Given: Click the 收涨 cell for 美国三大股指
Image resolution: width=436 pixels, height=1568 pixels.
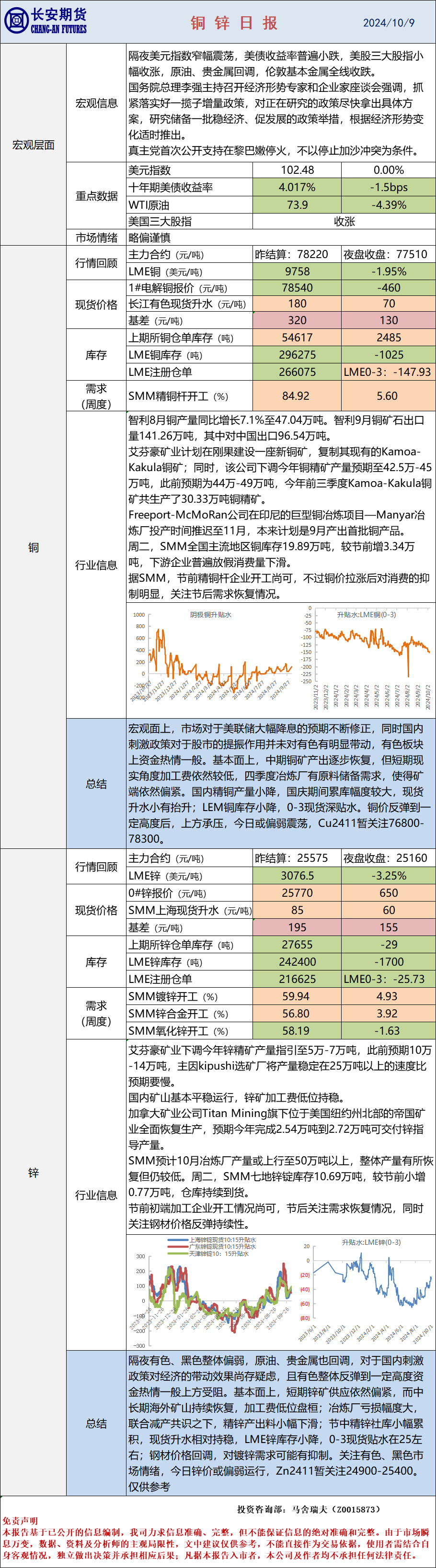Looking at the screenshot, I should [x=344, y=222].
